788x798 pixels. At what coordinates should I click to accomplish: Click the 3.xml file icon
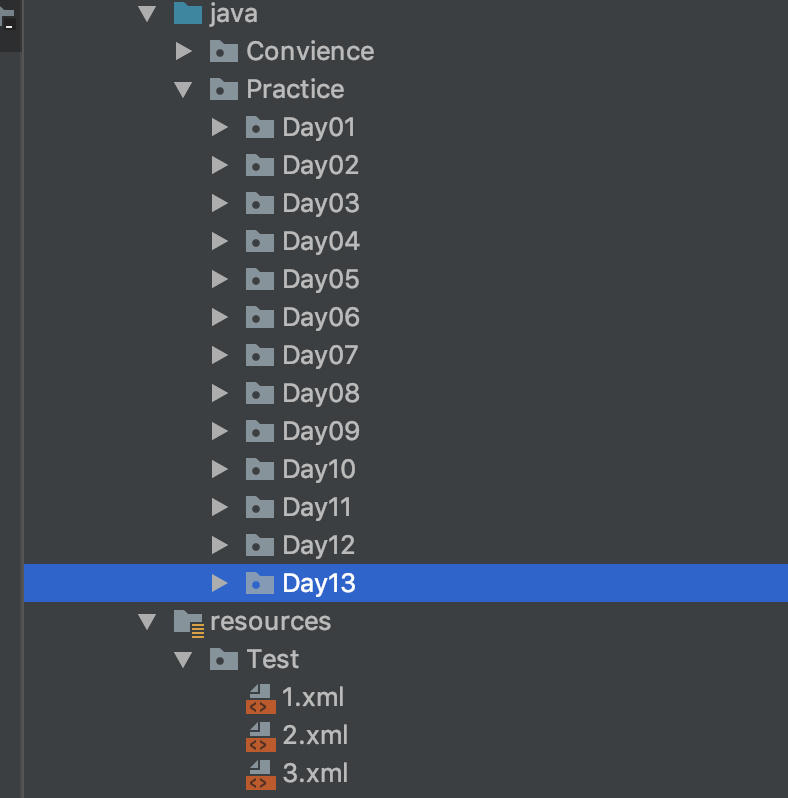point(260,774)
